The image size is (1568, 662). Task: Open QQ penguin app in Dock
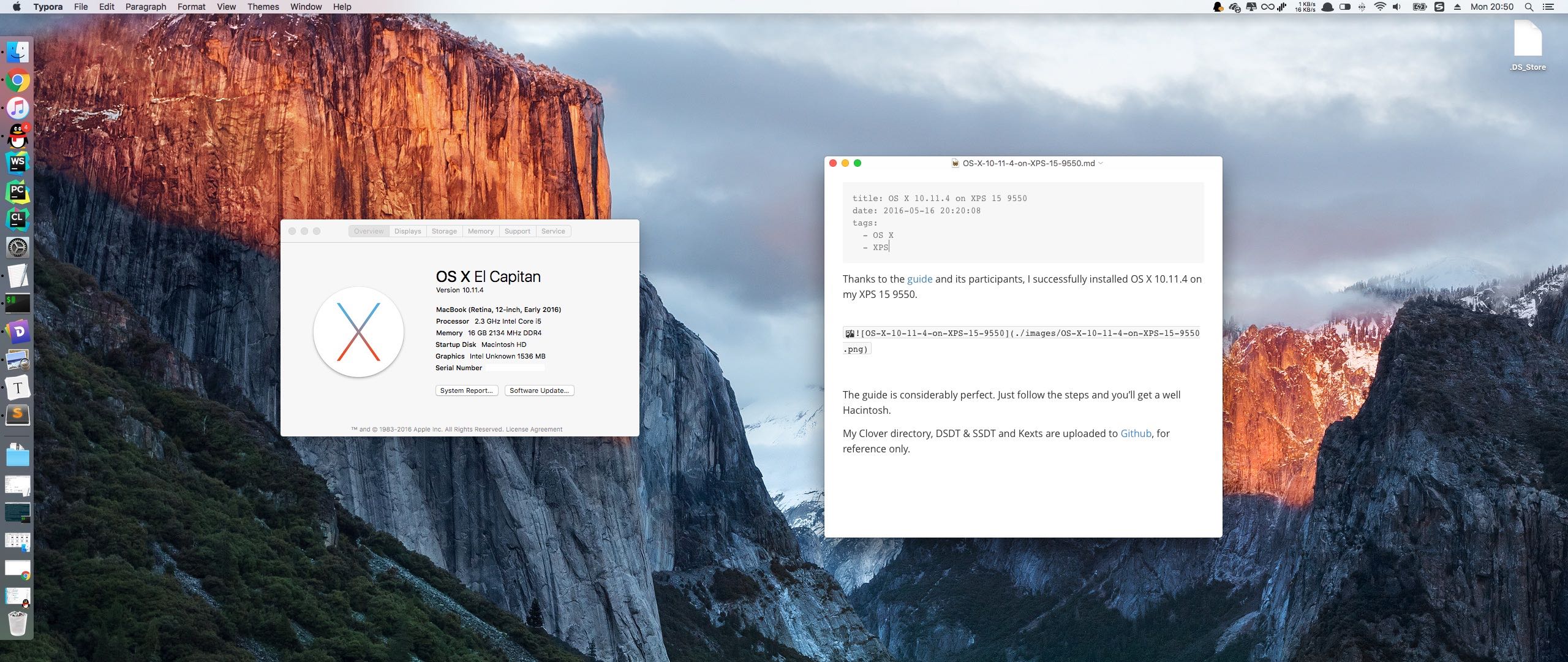pos(18,136)
